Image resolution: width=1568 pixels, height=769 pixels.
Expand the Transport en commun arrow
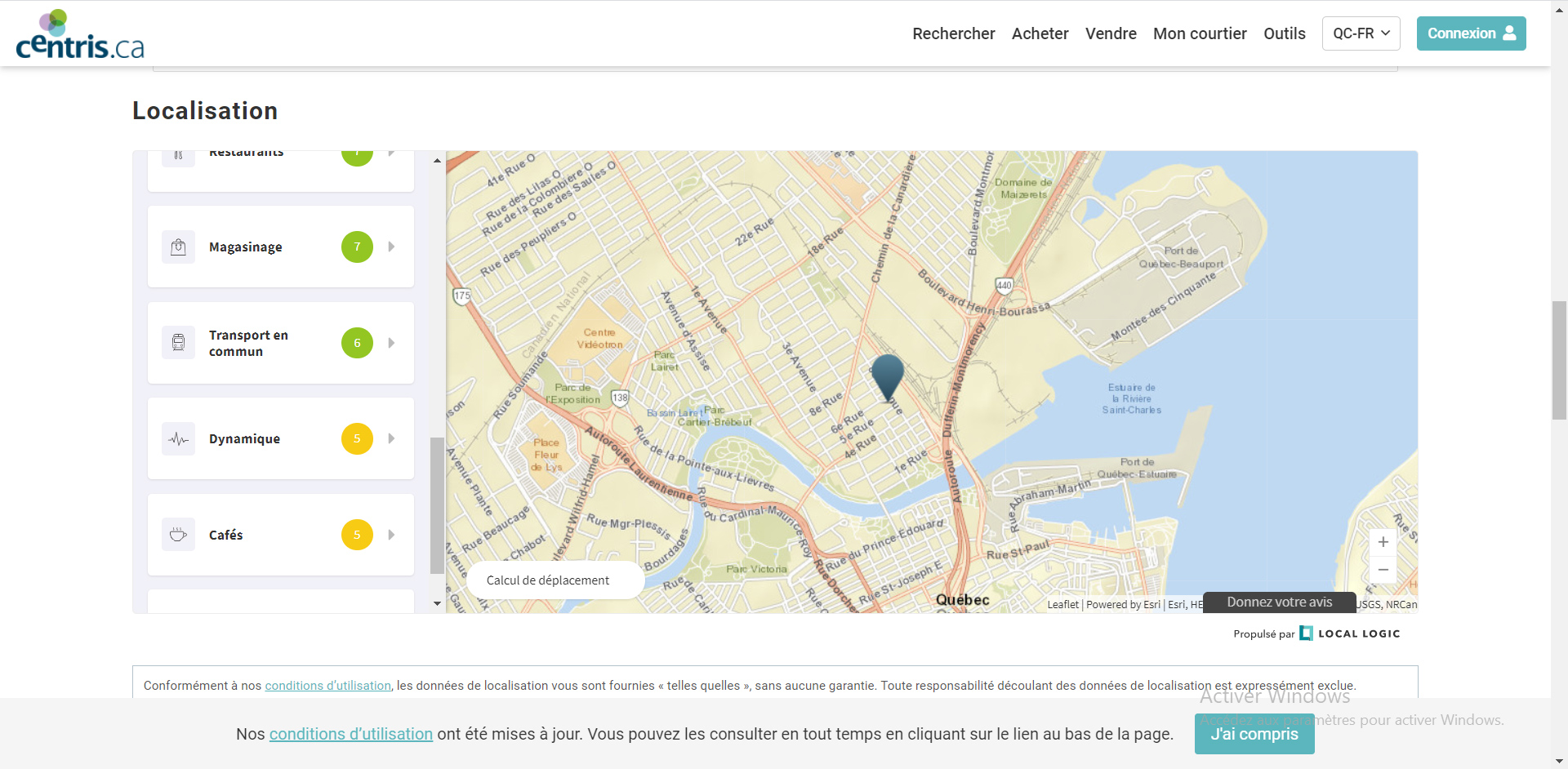[392, 343]
